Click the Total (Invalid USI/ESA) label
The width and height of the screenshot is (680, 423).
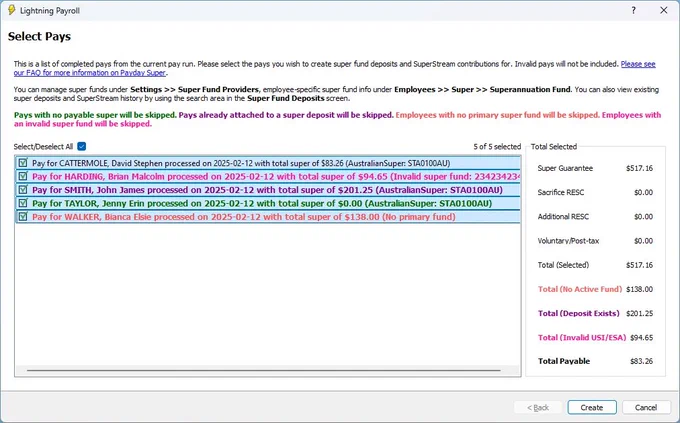582,338
